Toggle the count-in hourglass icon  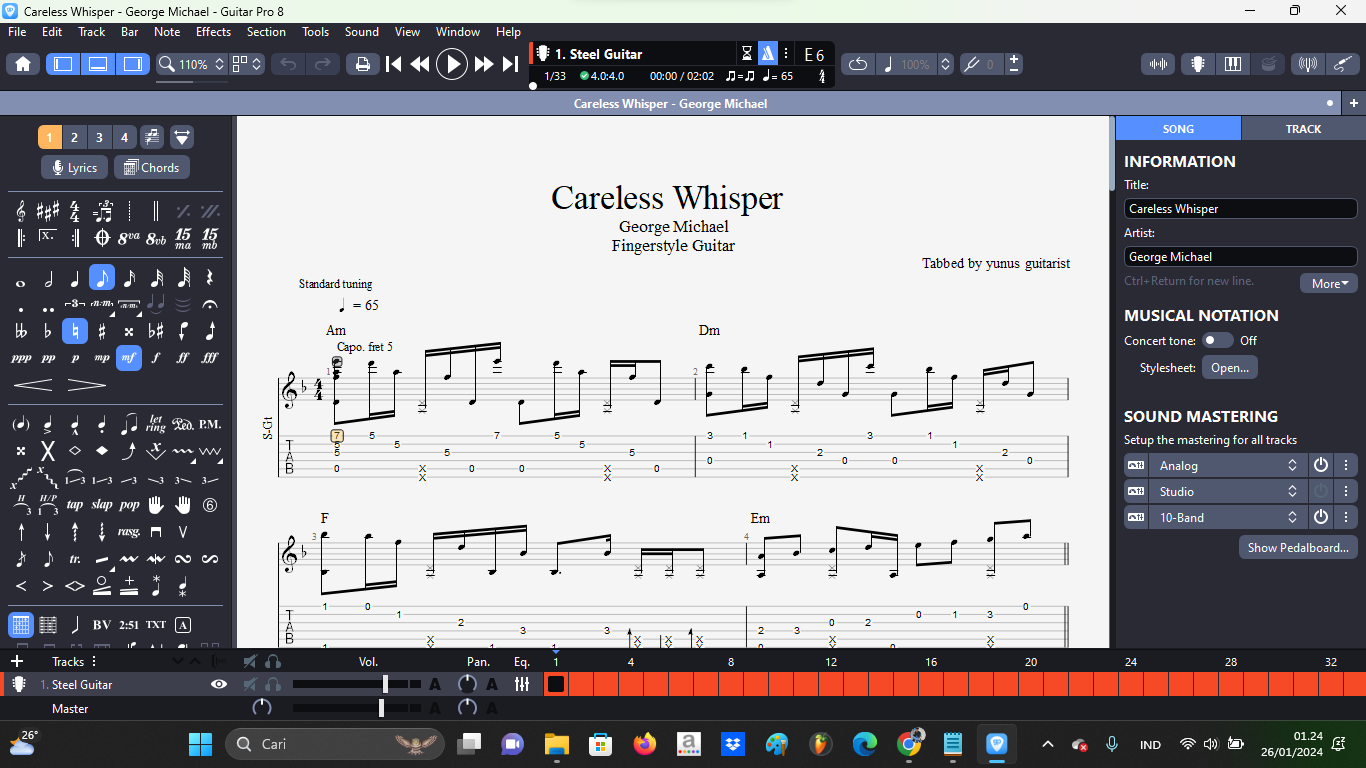(x=746, y=53)
